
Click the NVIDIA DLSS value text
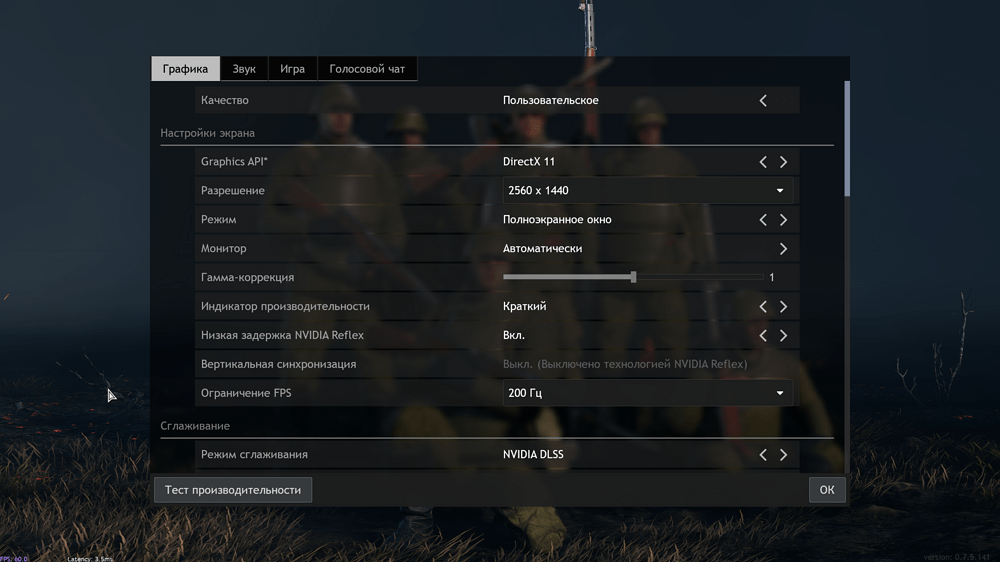click(x=533, y=454)
